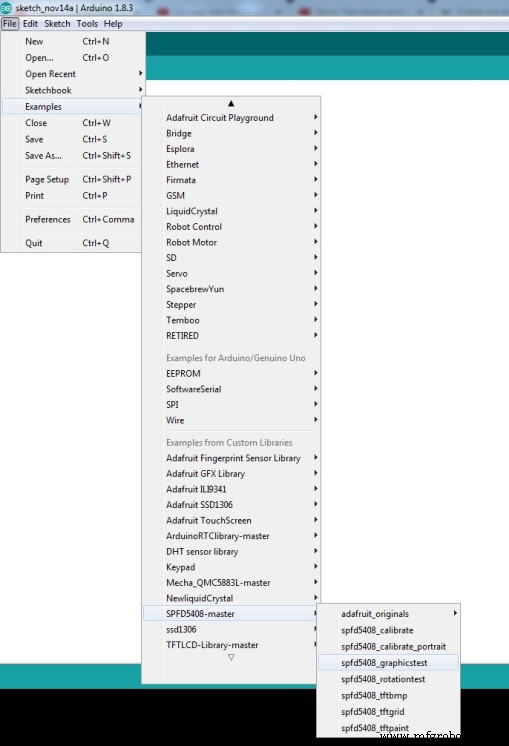Open Page Setup
509x746 pixels.
(x=73, y=179)
